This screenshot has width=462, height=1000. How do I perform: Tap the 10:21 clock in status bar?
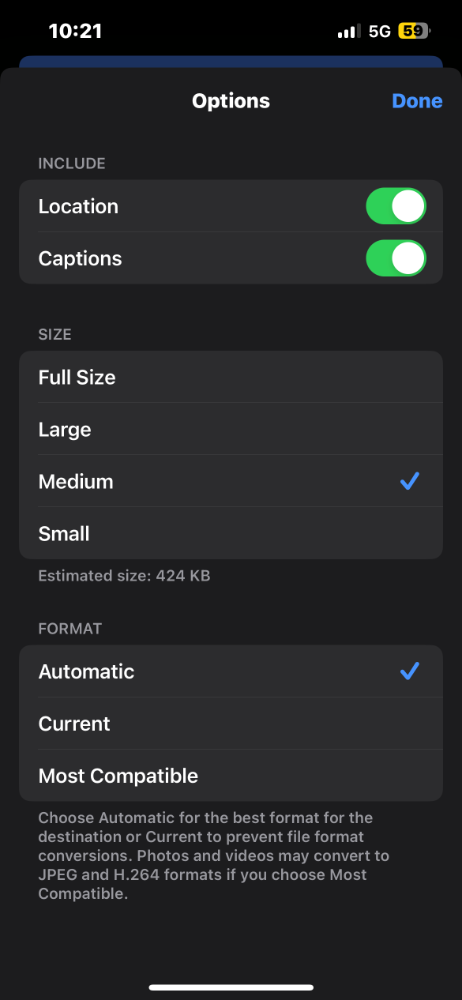coord(75,31)
